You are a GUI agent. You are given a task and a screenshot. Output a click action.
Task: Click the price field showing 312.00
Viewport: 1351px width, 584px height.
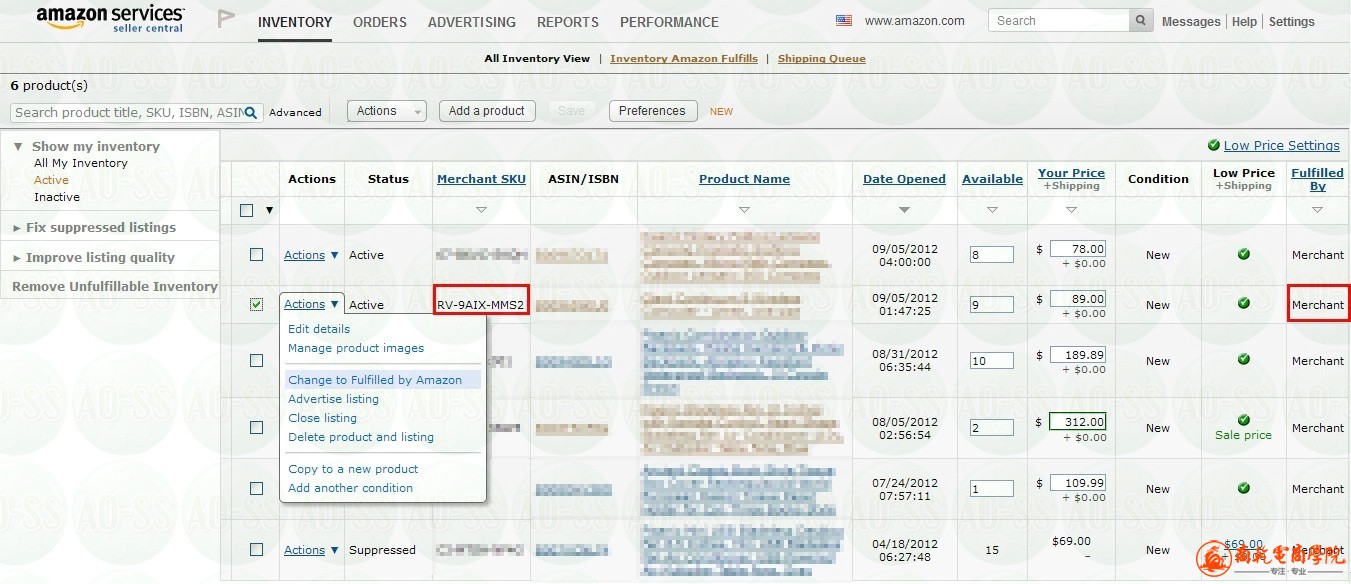coord(1078,422)
